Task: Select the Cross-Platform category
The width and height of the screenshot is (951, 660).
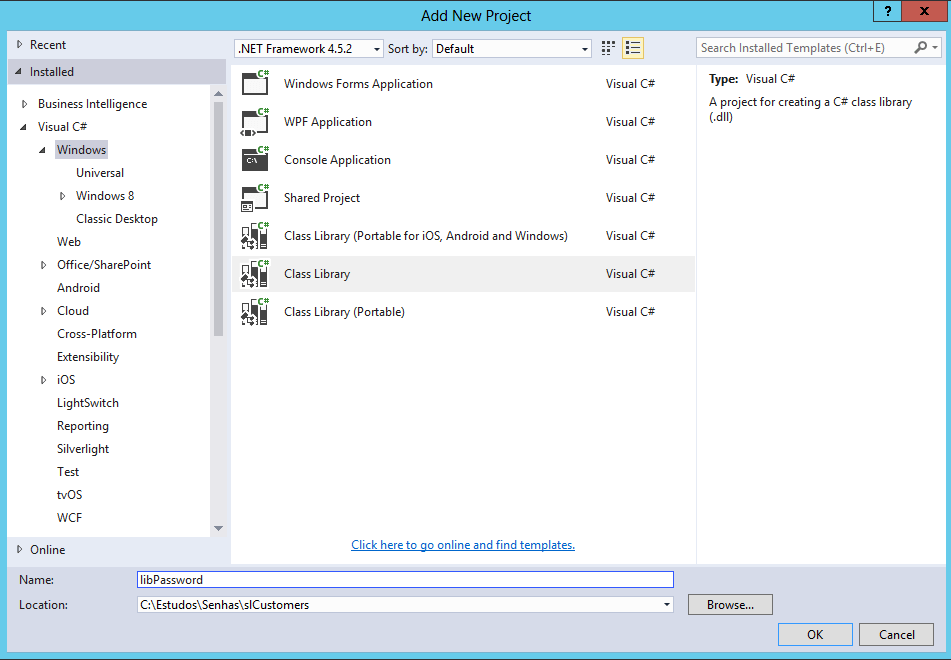Action: pyautogui.click(x=97, y=334)
